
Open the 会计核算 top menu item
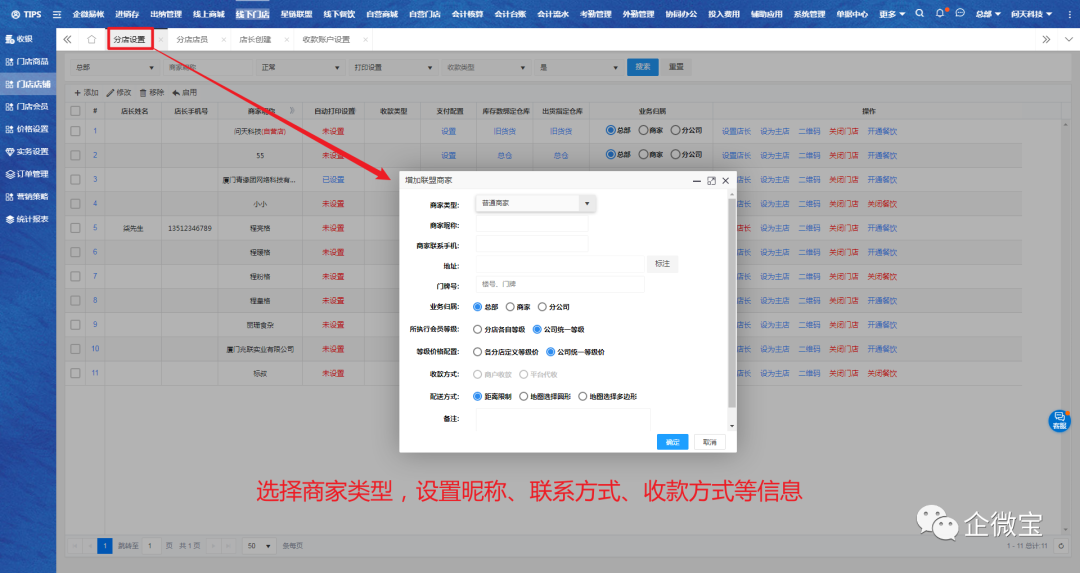[x=467, y=14]
